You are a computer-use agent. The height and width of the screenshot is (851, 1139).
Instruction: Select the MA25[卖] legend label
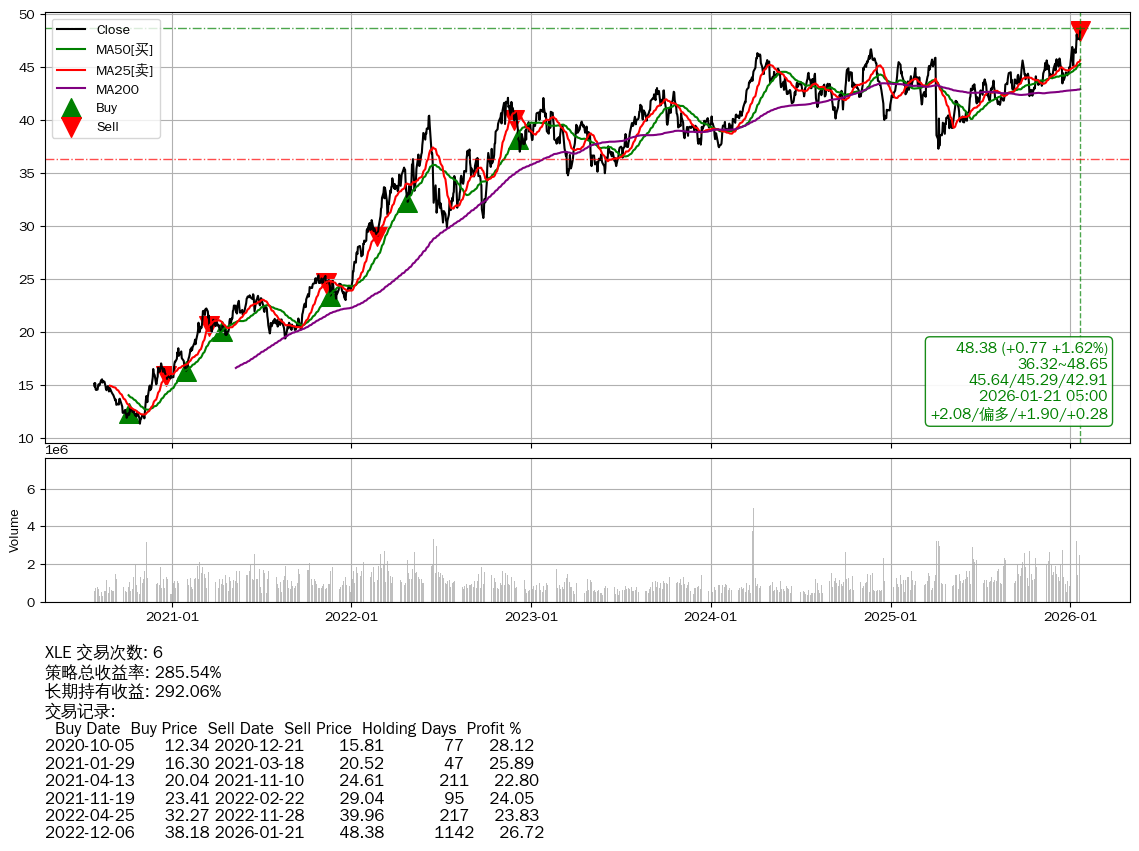point(124,70)
